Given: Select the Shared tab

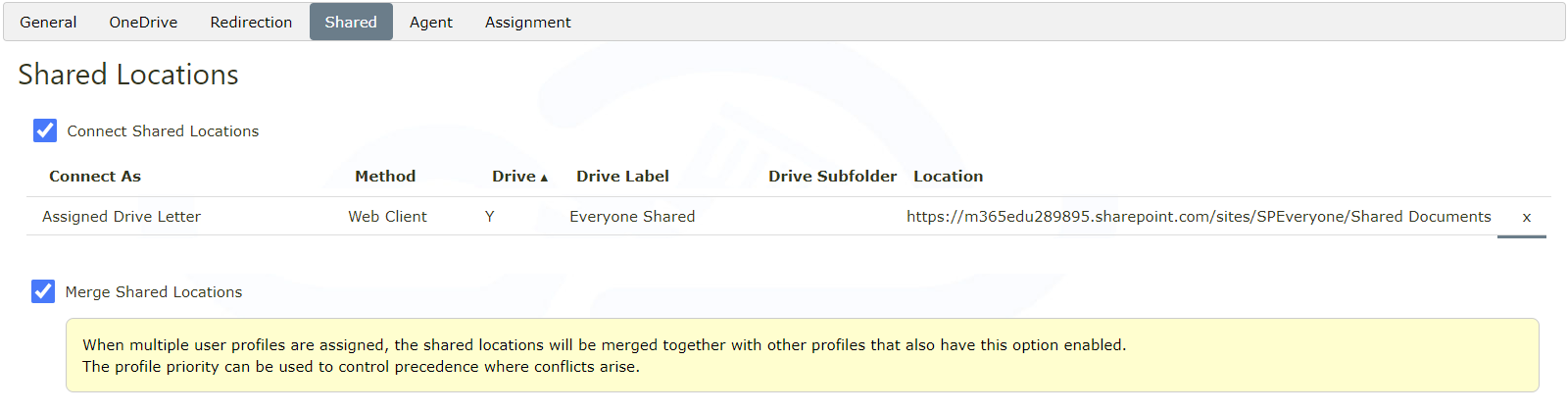Looking at the screenshot, I should coord(351,22).
